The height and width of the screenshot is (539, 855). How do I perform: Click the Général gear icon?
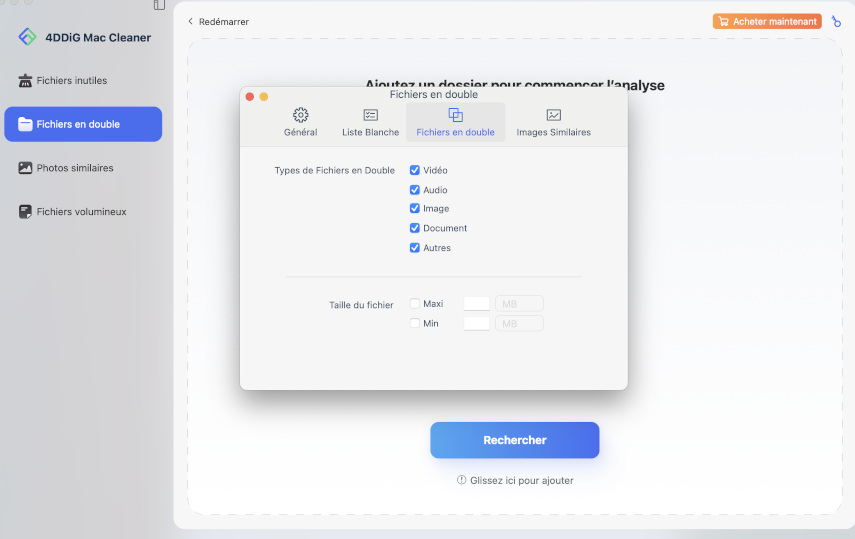[300, 115]
